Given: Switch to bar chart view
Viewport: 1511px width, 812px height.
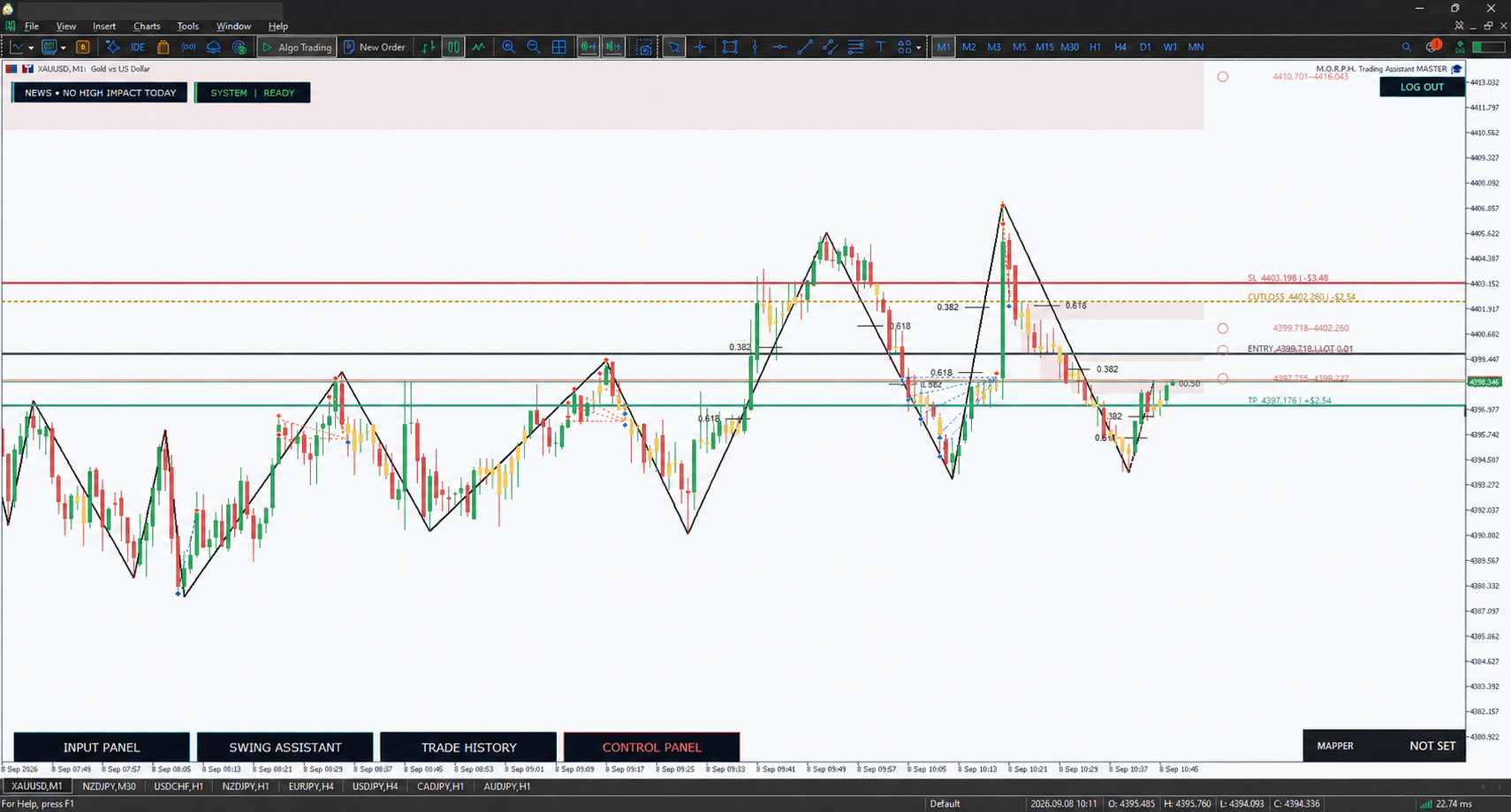Looking at the screenshot, I should (x=428, y=47).
